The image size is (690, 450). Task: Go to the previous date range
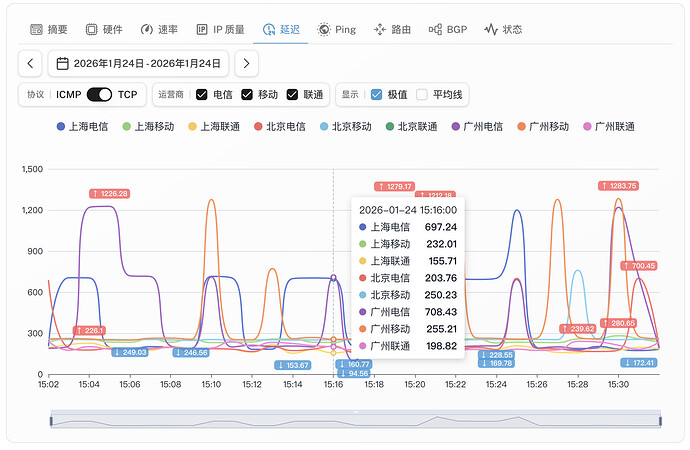30,63
